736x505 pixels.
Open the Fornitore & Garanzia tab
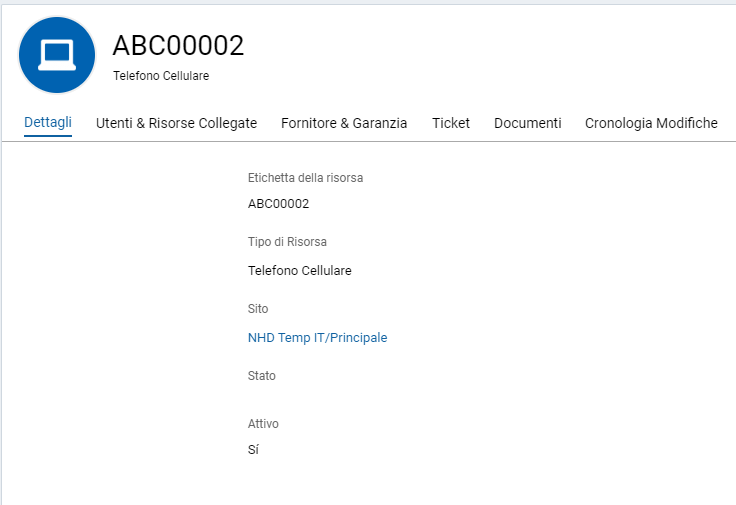[x=344, y=123]
